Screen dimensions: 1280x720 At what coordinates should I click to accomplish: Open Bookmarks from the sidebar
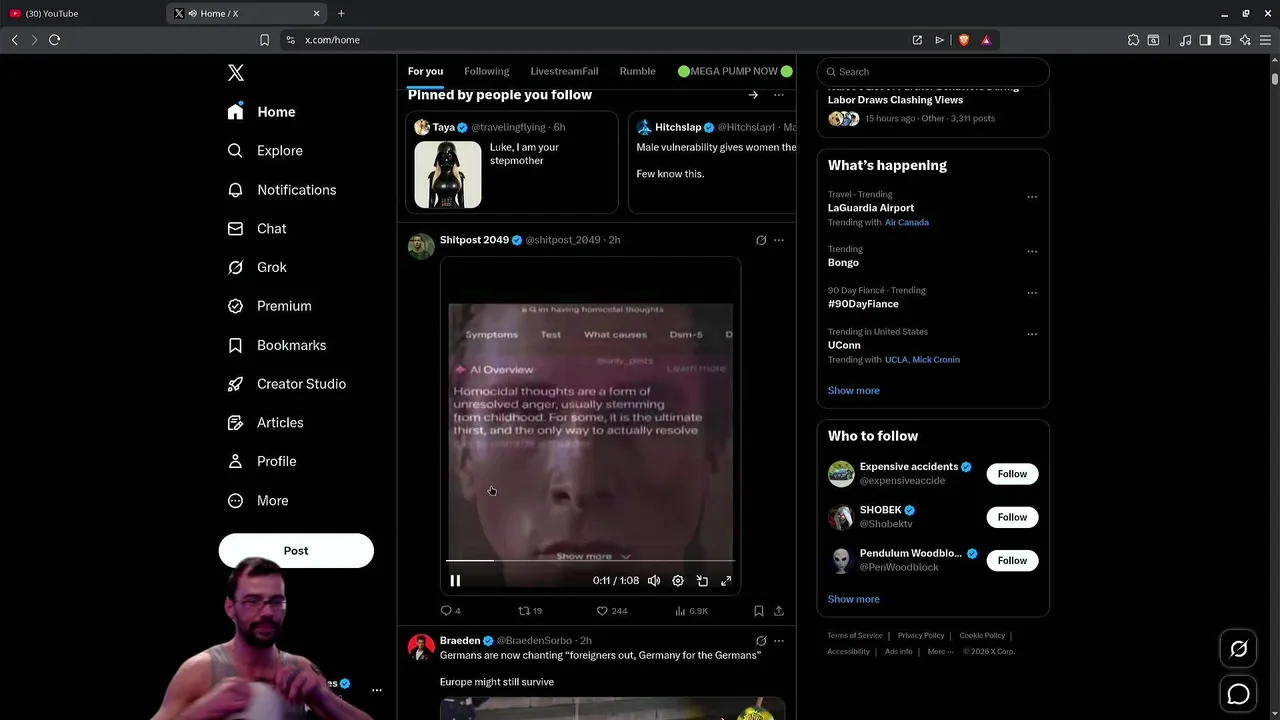point(277,345)
